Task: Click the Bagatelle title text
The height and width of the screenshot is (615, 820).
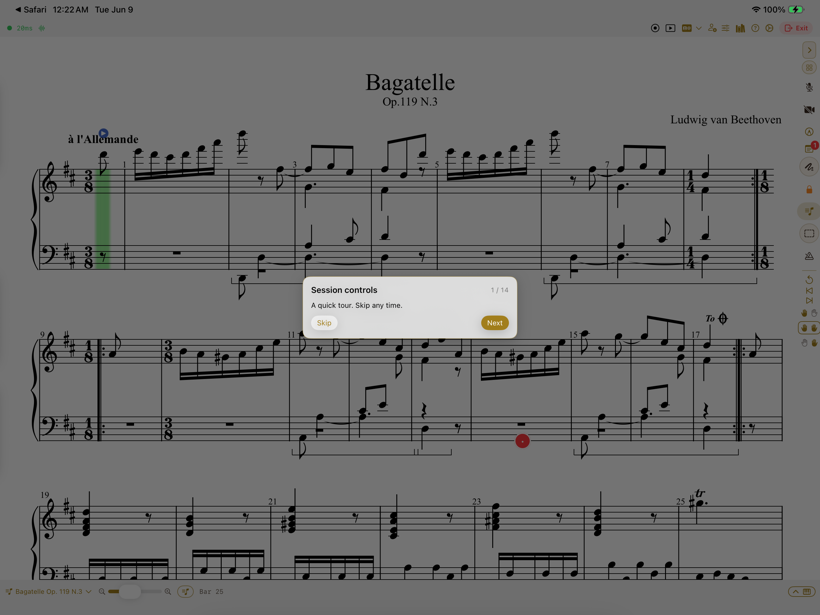Action: click(410, 82)
